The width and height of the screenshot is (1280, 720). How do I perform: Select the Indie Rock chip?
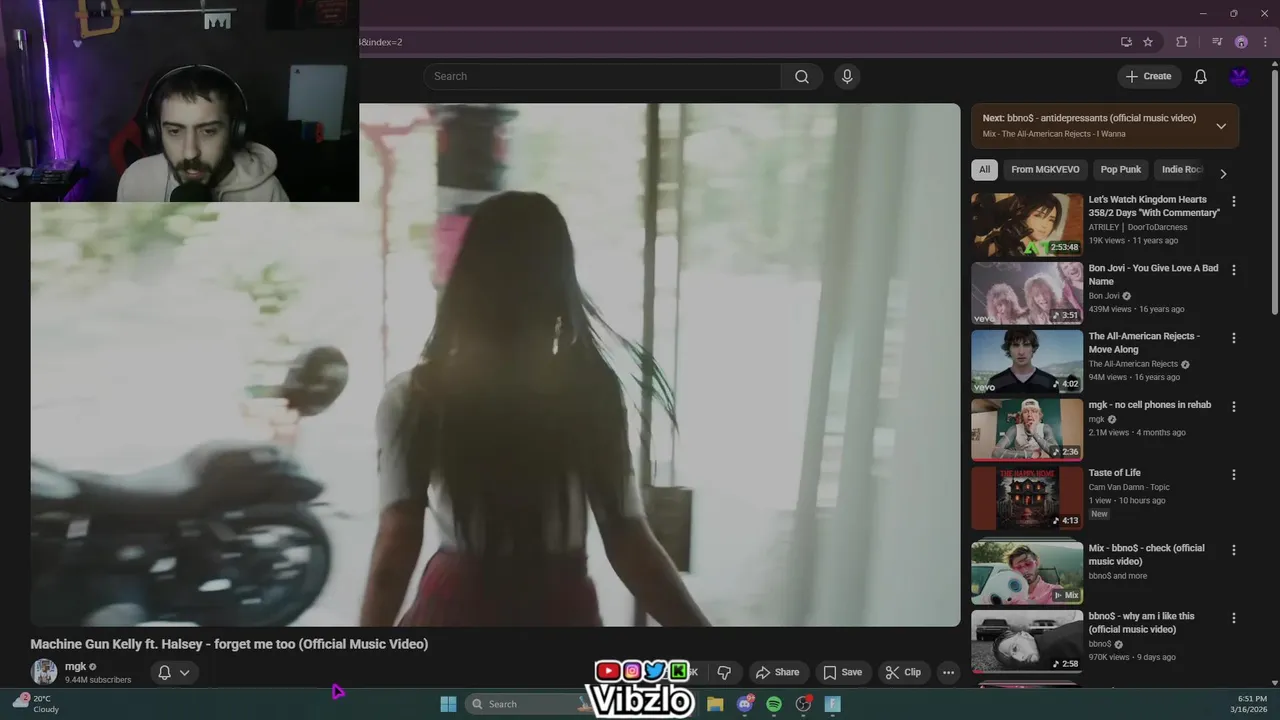click(x=1182, y=169)
